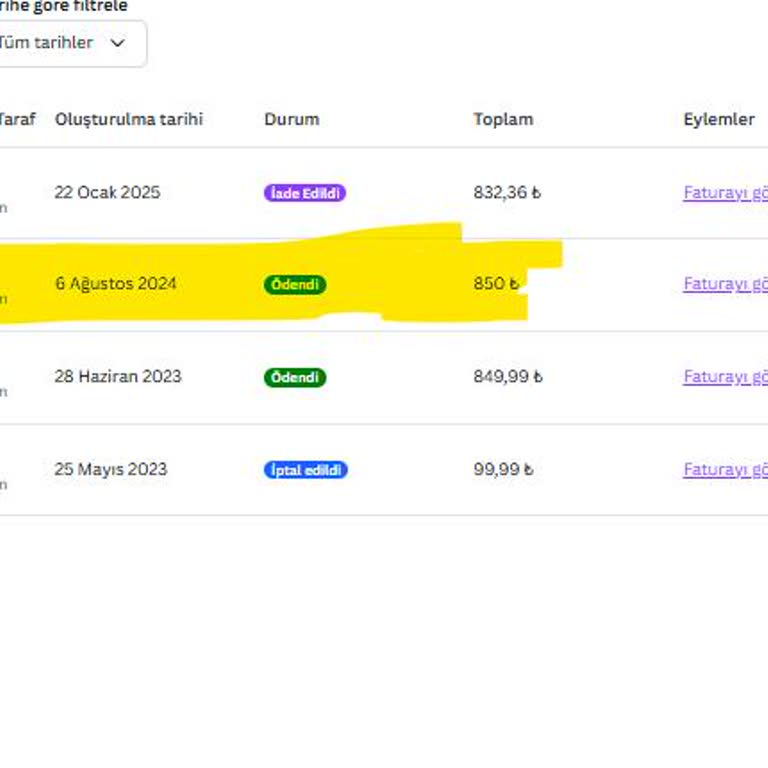The image size is (768, 768).
Task: Click the total amount 849,99 ₺
Action: (508, 376)
